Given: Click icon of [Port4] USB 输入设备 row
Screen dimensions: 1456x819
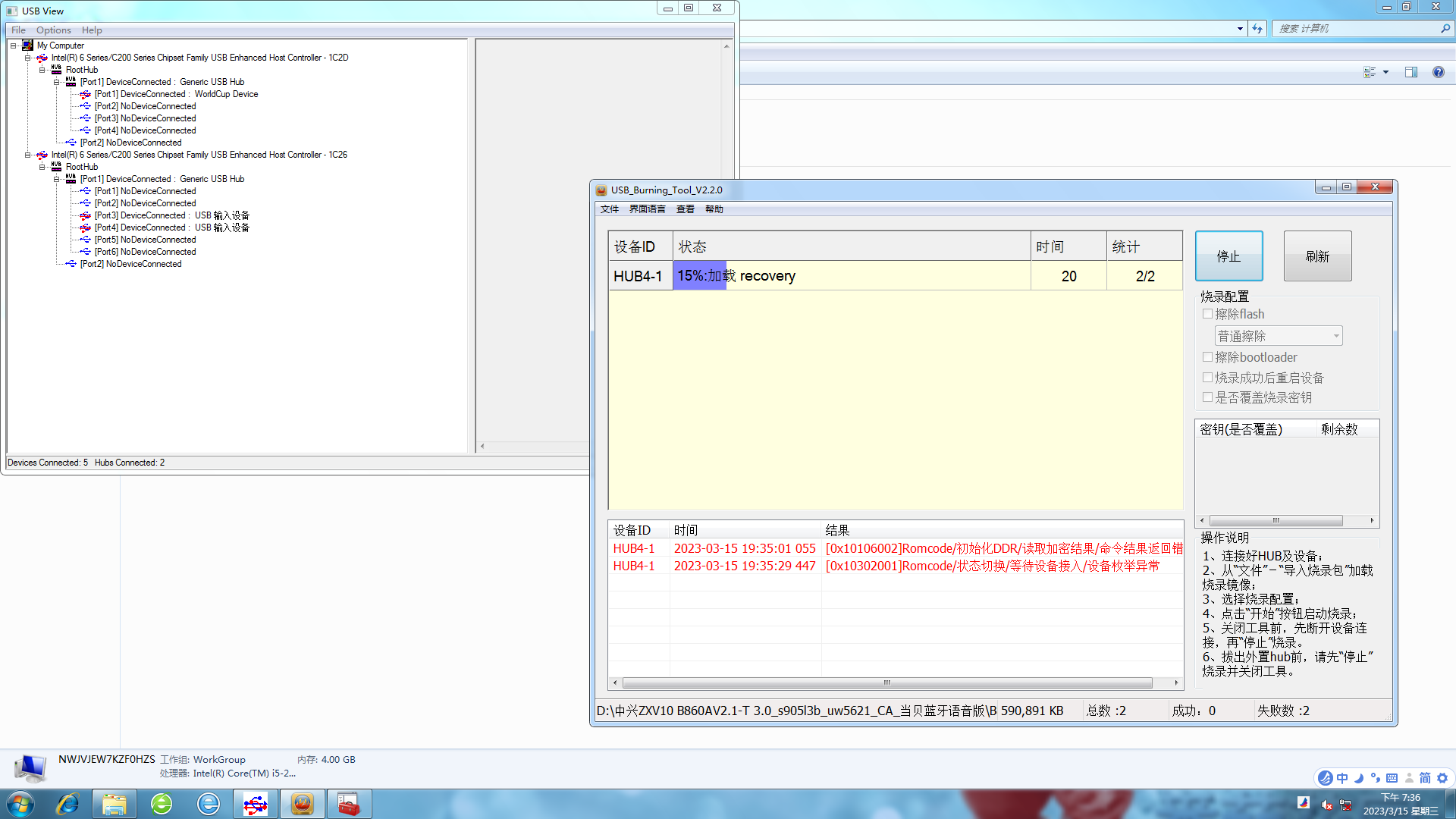Looking at the screenshot, I should pos(85,227).
